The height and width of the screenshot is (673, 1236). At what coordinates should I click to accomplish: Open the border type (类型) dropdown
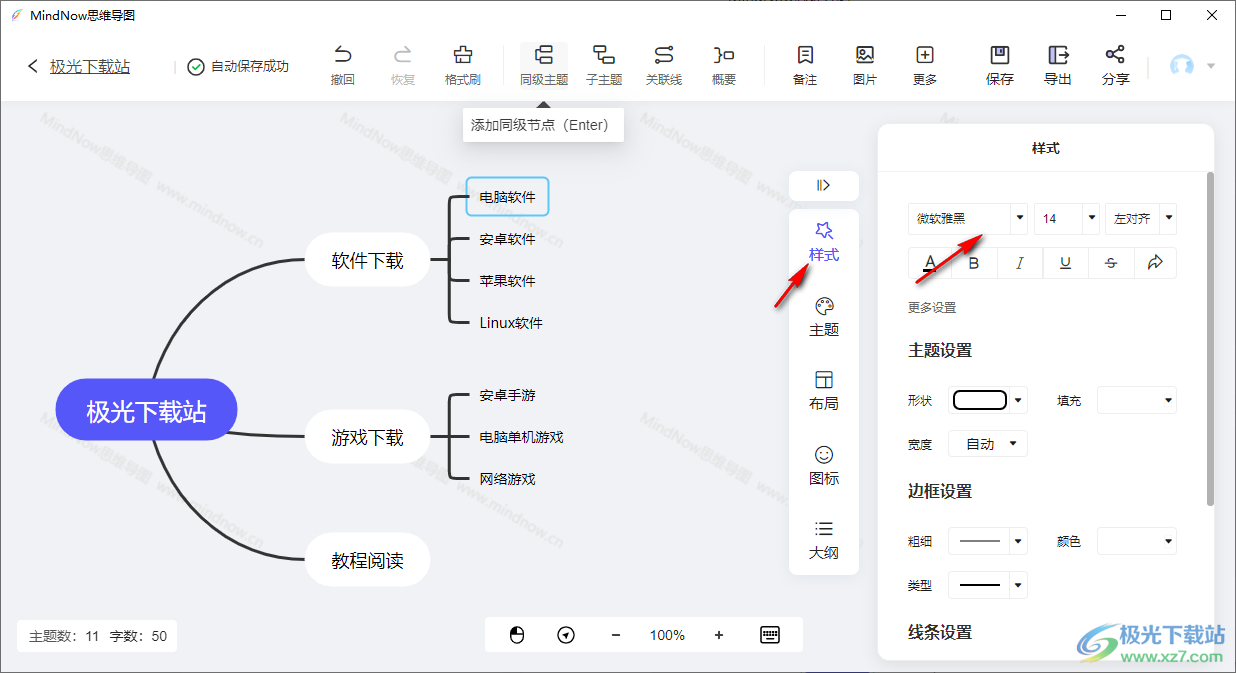click(988, 585)
